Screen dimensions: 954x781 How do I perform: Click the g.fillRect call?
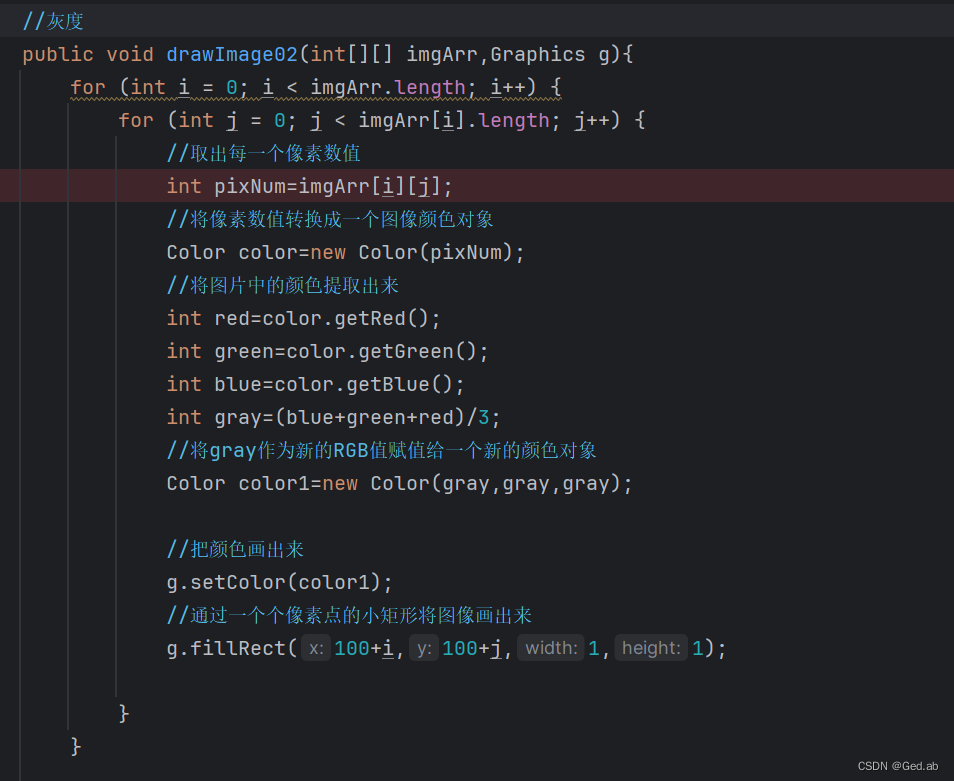[x=447, y=648]
